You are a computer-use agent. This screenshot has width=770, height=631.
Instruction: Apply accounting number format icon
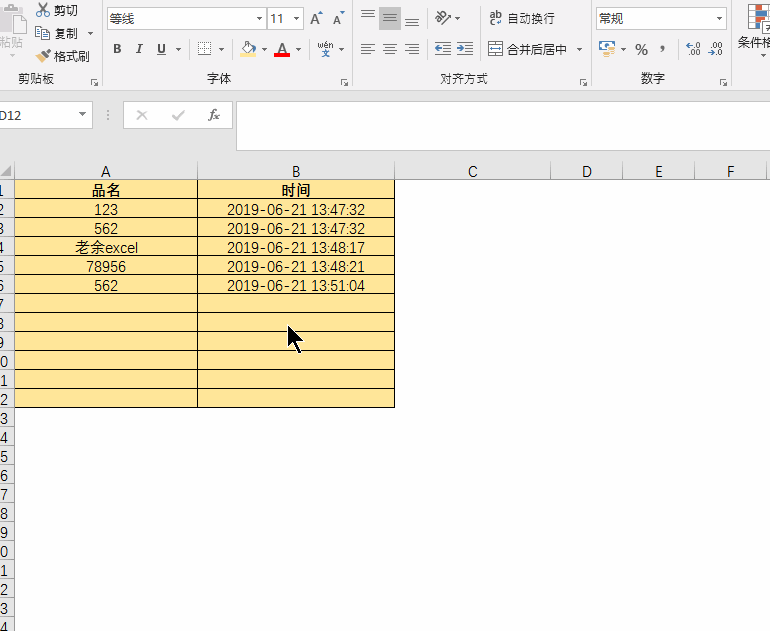607,49
